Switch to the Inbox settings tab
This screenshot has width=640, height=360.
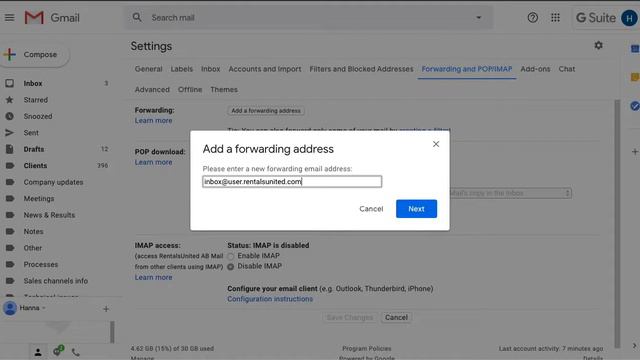[x=211, y=69]
